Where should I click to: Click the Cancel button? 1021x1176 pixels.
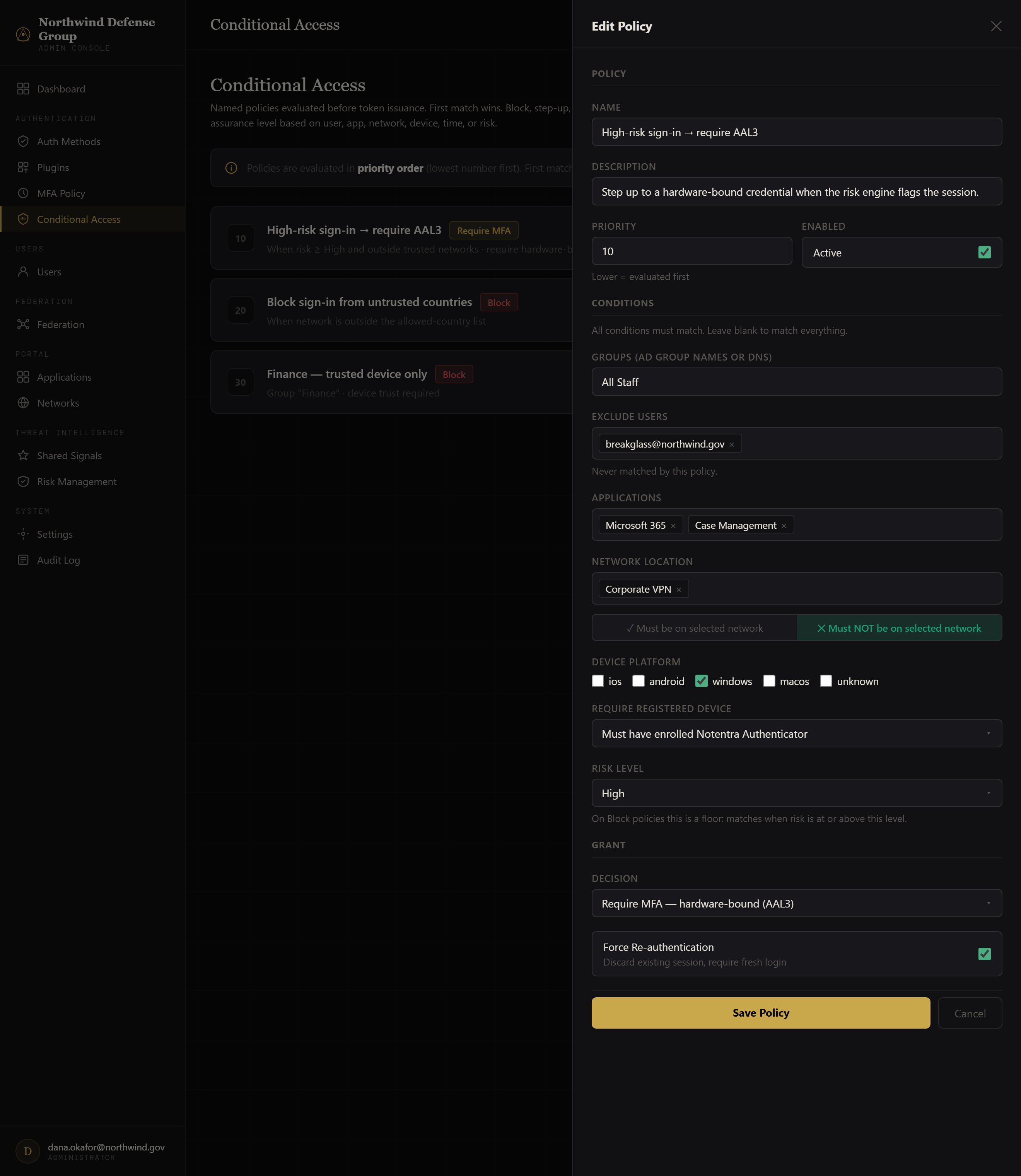970,1013
